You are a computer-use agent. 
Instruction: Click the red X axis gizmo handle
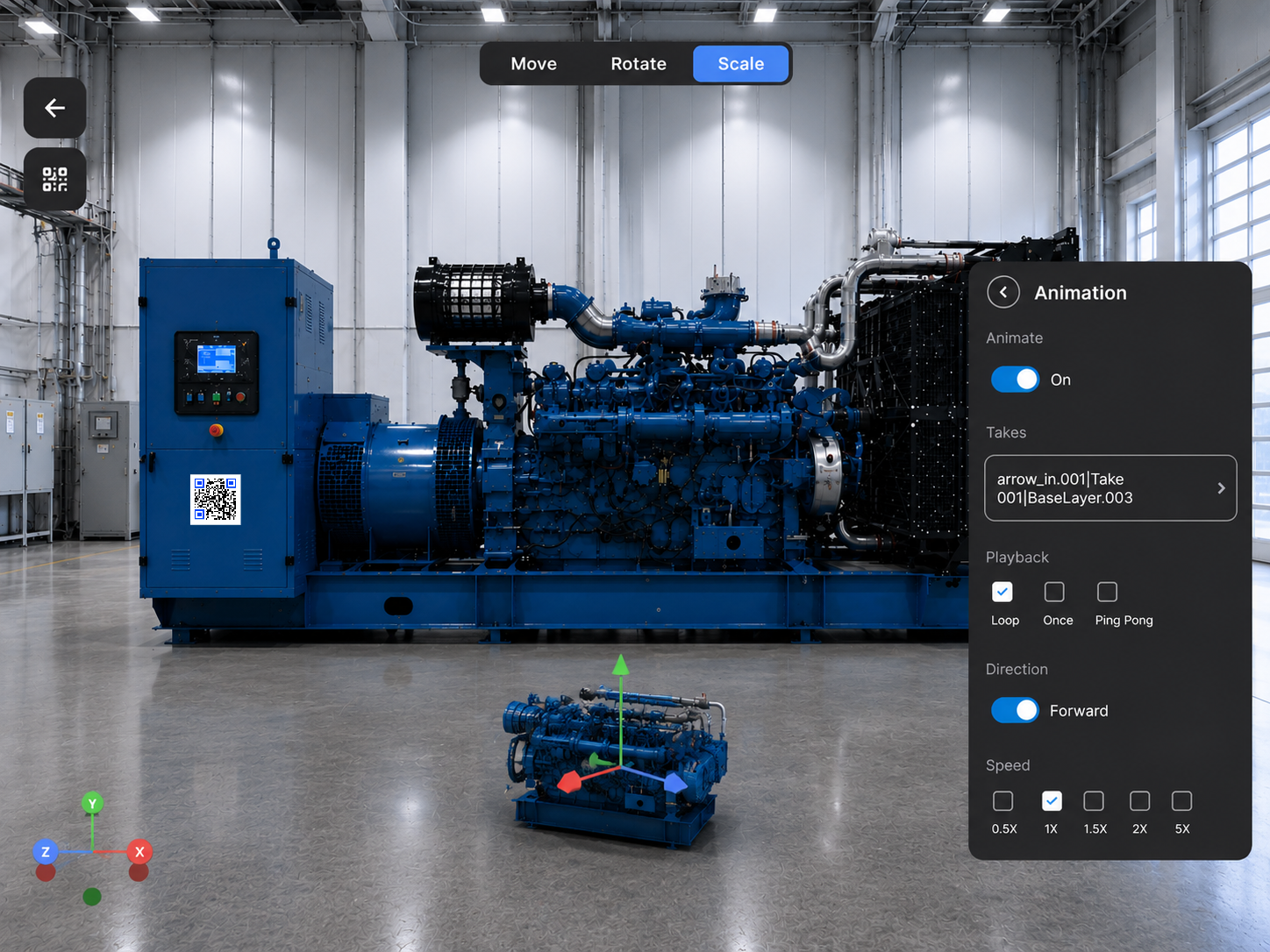click(139, 851)
